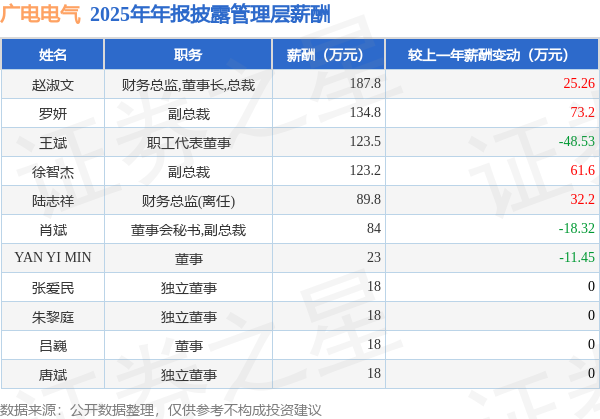Image resolution: width=600 pixels, height=419 pixels.
Task: Select the 姓名 column header
Action: 53,55
